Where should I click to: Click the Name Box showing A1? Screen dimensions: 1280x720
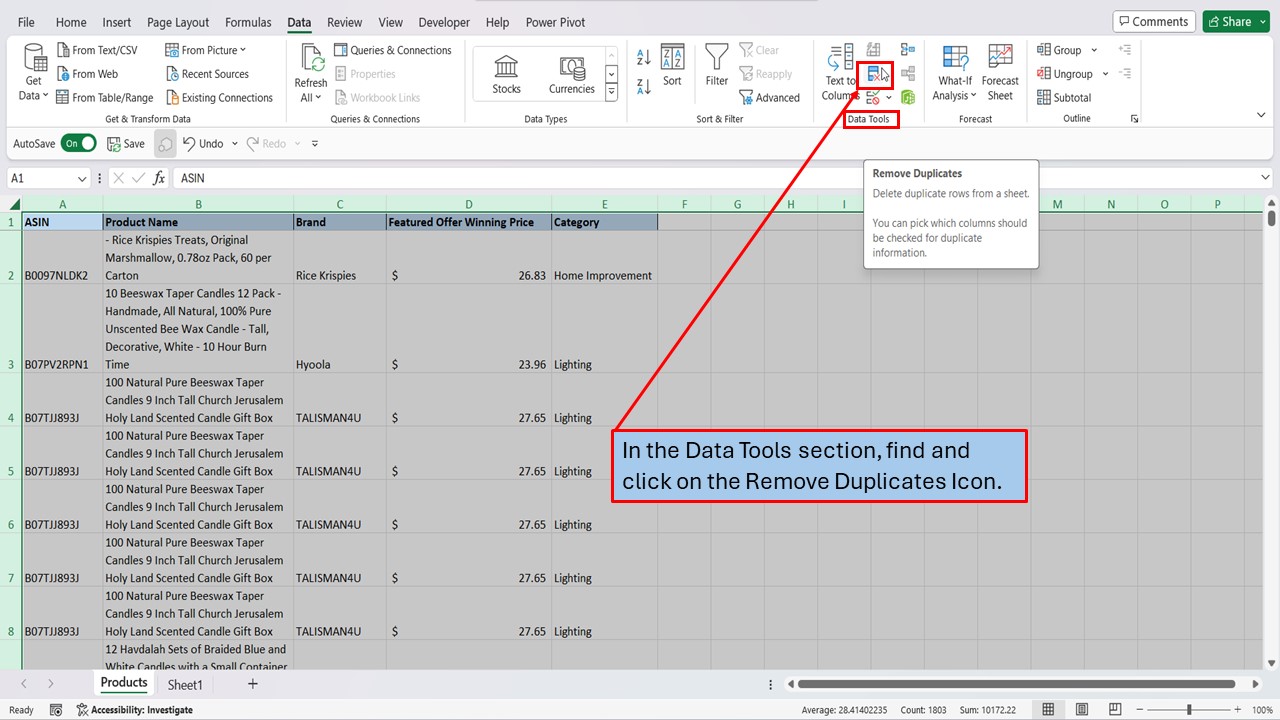pos(42,177)
